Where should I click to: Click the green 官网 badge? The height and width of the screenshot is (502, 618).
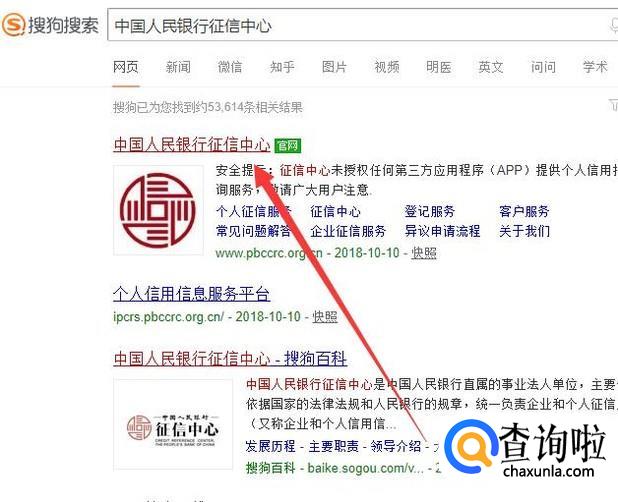[288, 146]
